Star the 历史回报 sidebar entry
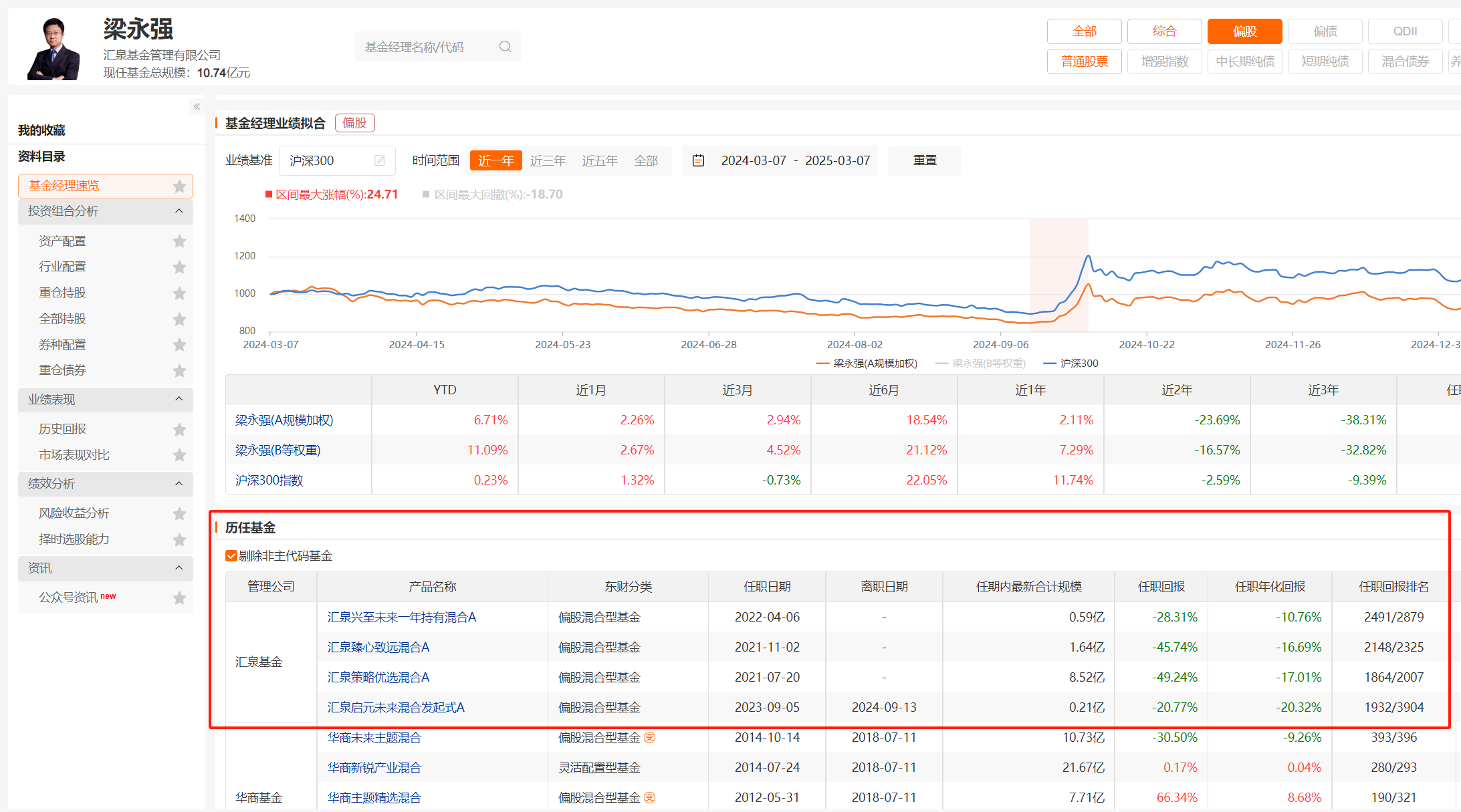This screenshot has width=1461, height=812. coord(179,429)
